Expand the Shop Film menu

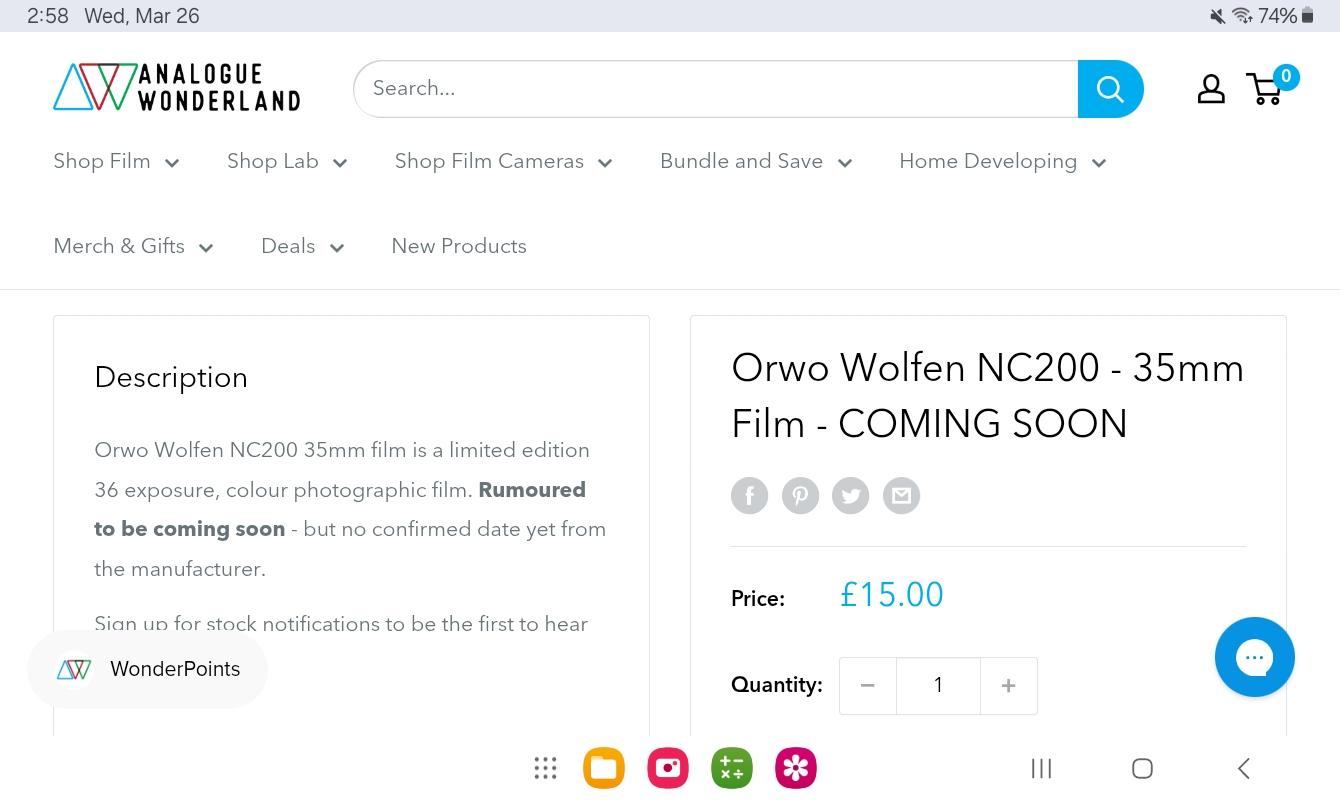click(116, 162)
